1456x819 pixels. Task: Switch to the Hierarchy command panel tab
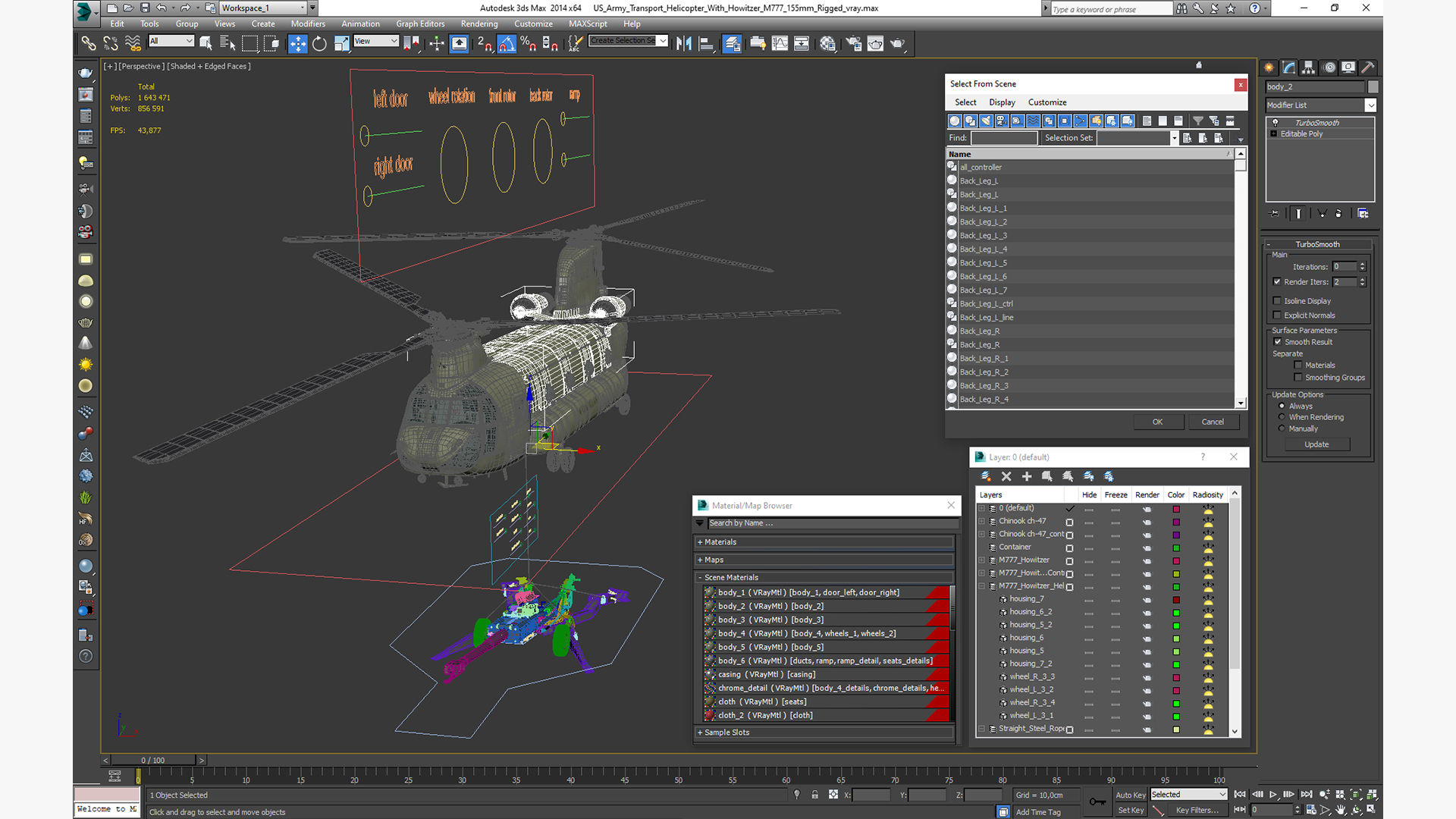1308,67
